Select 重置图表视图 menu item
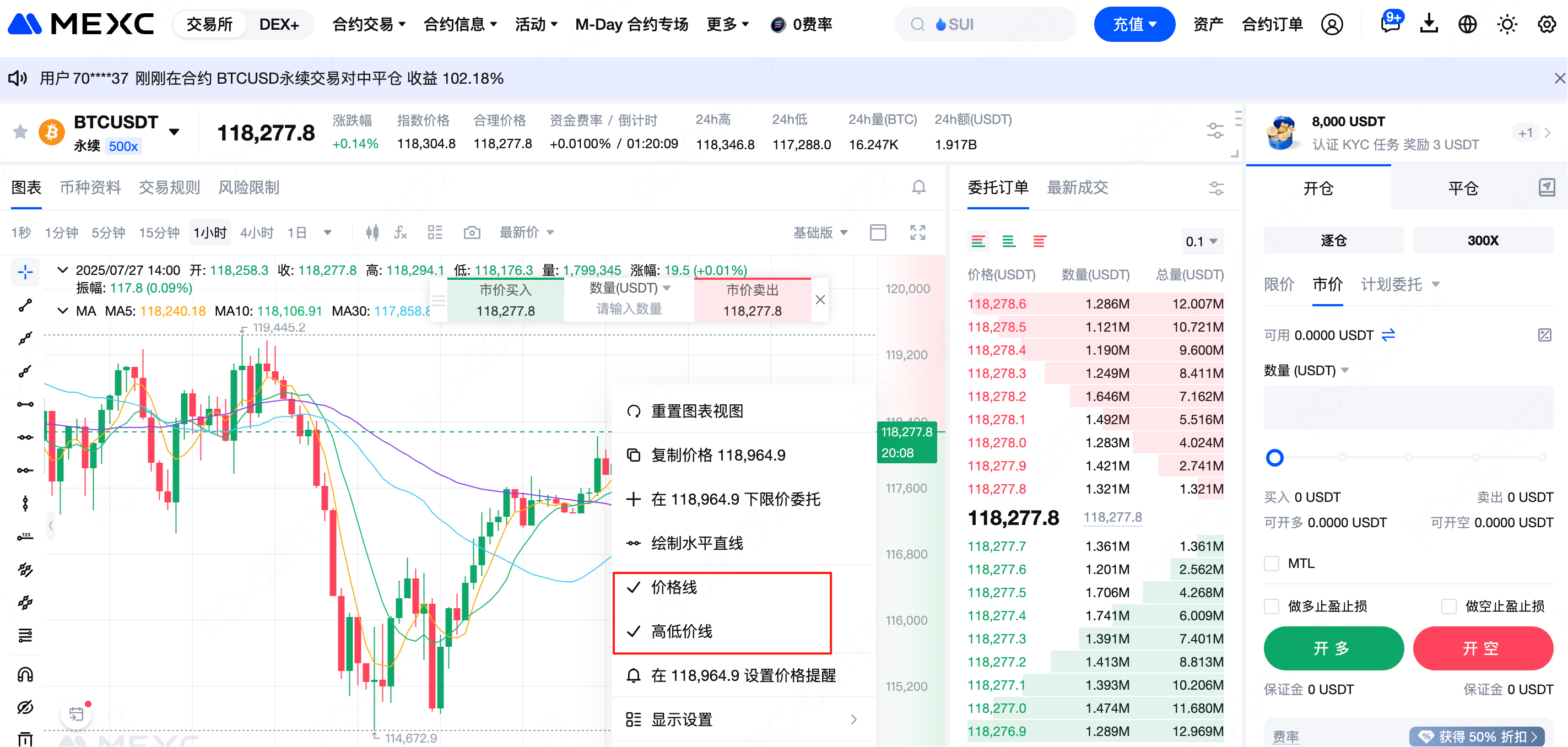 [x=743, y=411]
